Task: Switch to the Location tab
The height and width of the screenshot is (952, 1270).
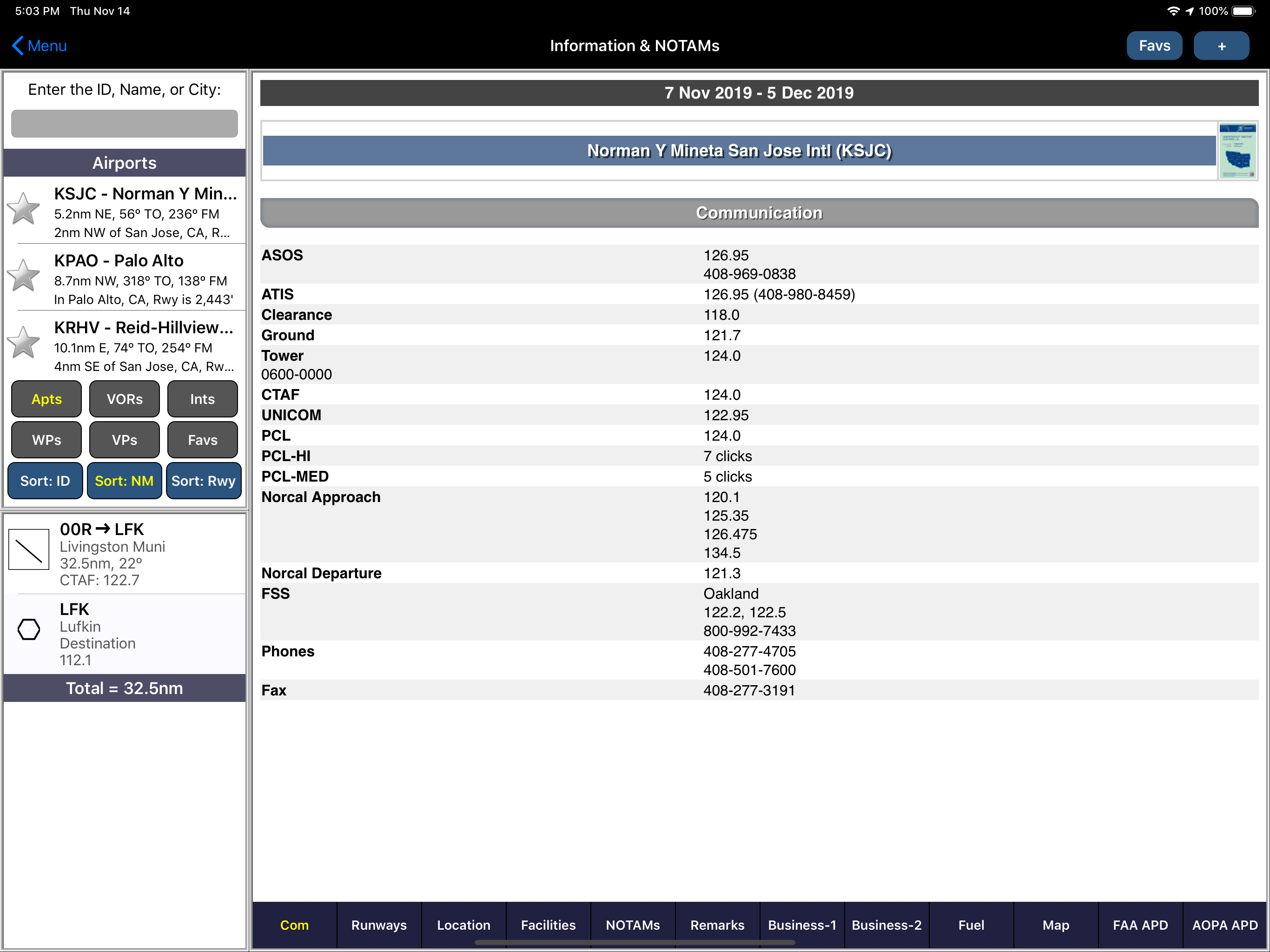Action: [x=464, y=925]
